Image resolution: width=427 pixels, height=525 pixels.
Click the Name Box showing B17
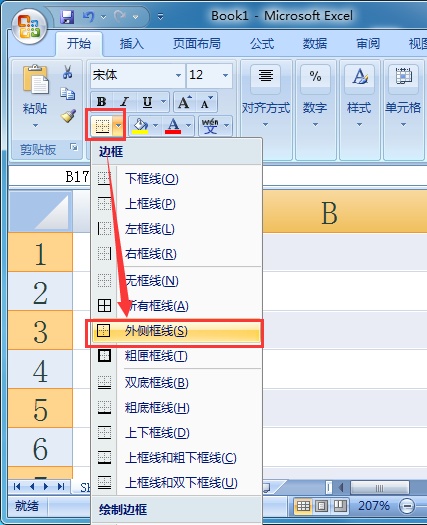(50, 176)
